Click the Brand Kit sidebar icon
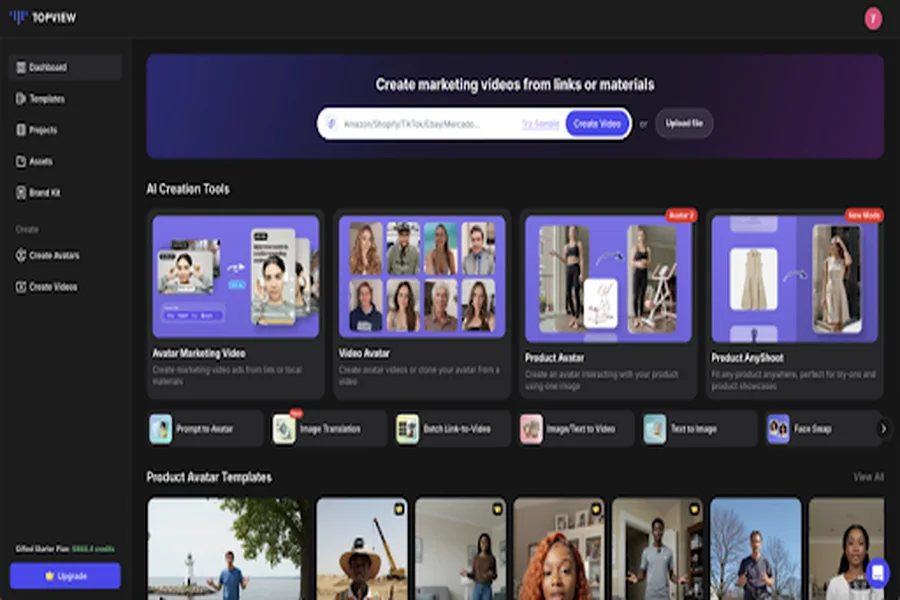 coord(21,192)
